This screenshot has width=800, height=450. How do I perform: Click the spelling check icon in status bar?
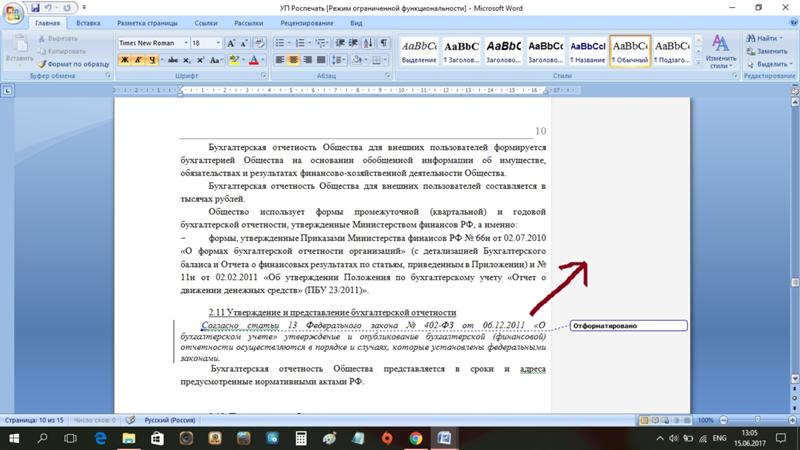pos(131,420)
